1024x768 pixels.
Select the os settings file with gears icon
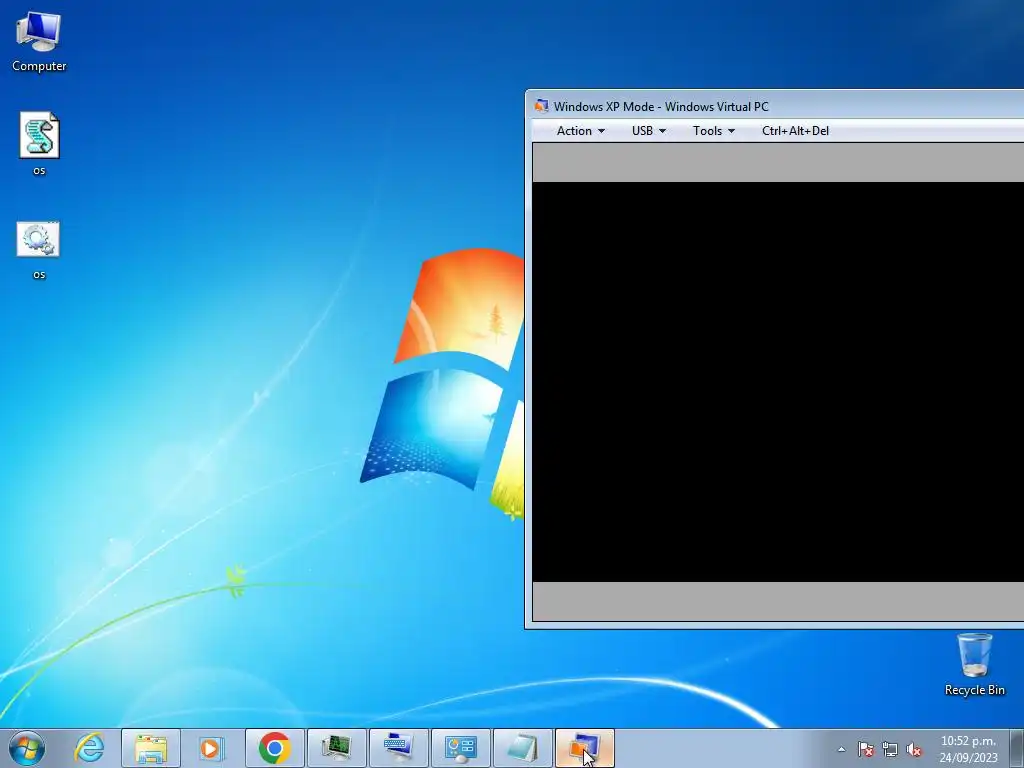click(39, 251)
